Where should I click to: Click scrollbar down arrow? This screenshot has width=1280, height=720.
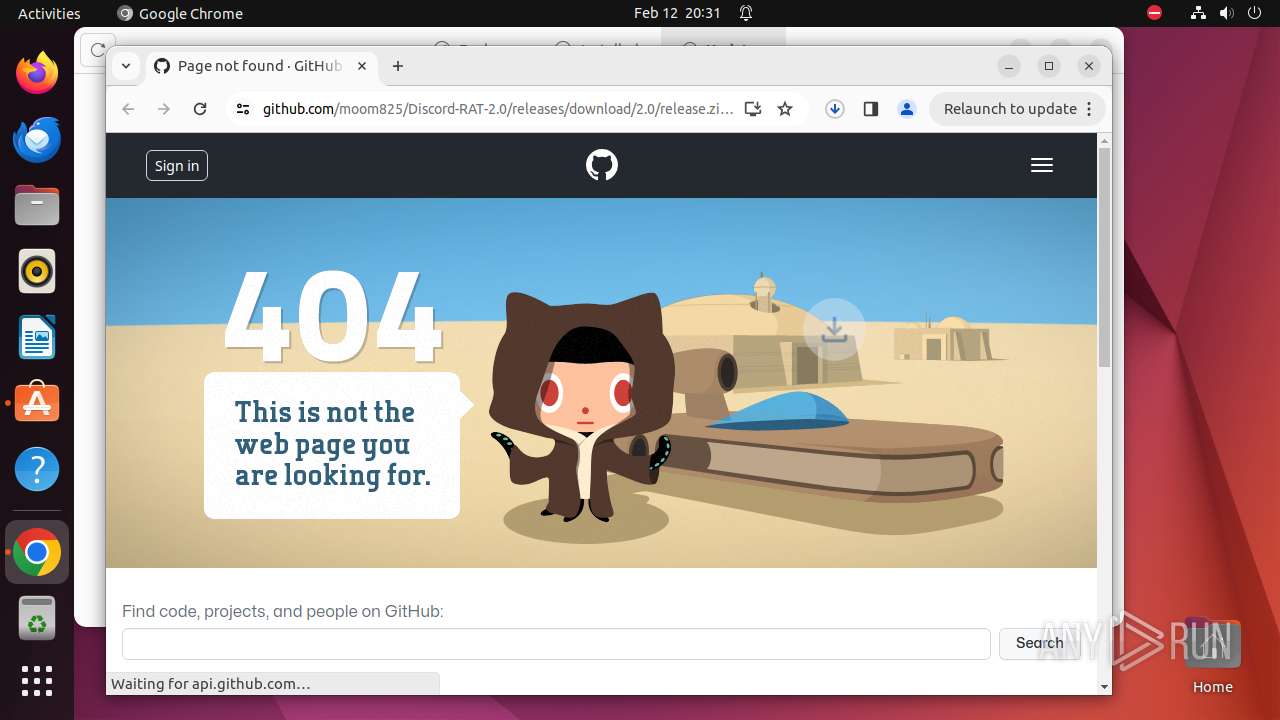1104,687
